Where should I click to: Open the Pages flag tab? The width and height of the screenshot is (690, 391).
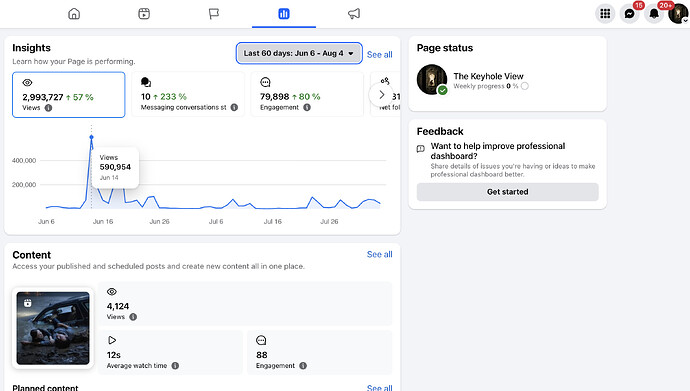click(214, 14)
